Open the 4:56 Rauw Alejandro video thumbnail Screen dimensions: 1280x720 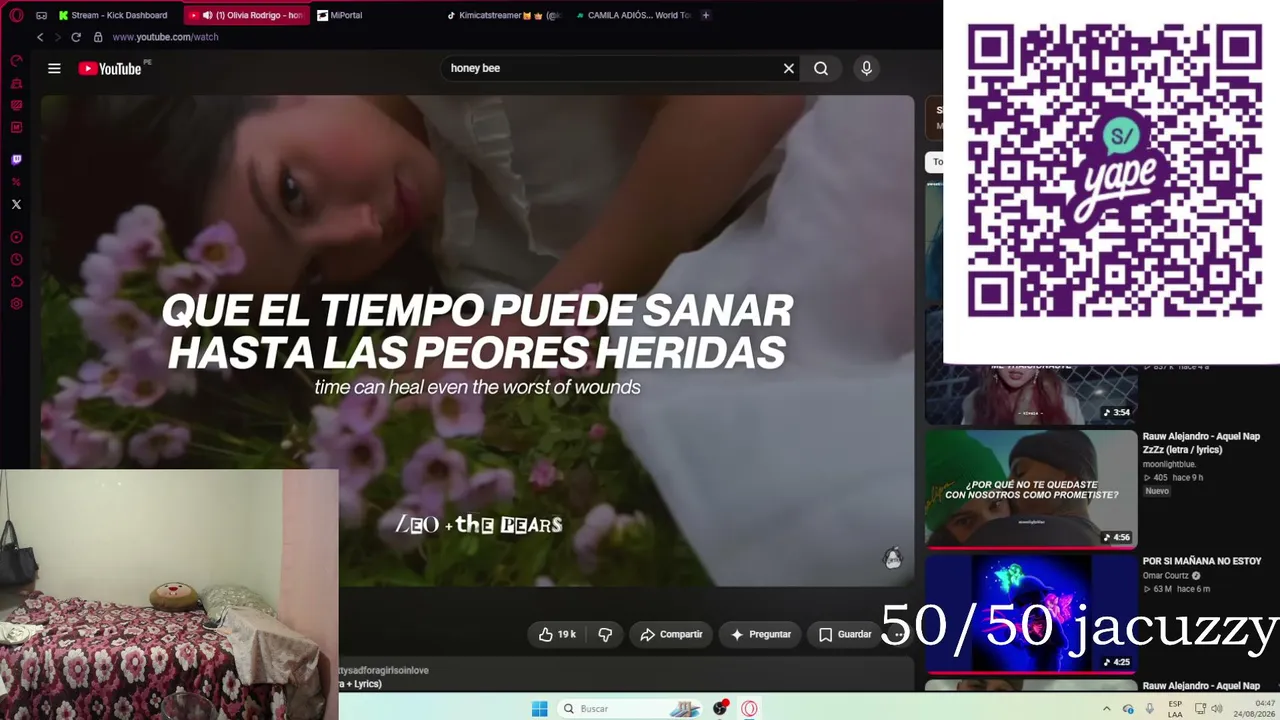1031,488
